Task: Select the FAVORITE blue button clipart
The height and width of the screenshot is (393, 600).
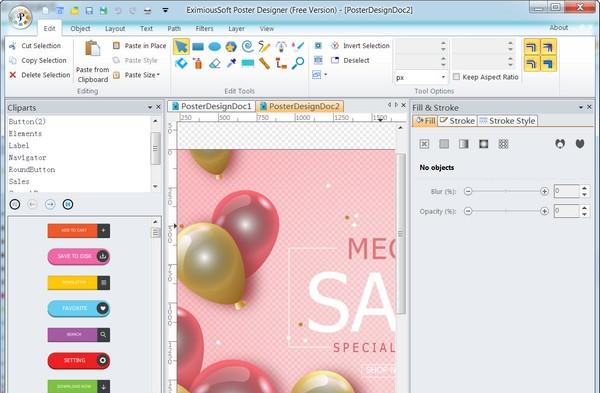Action: 79,308
